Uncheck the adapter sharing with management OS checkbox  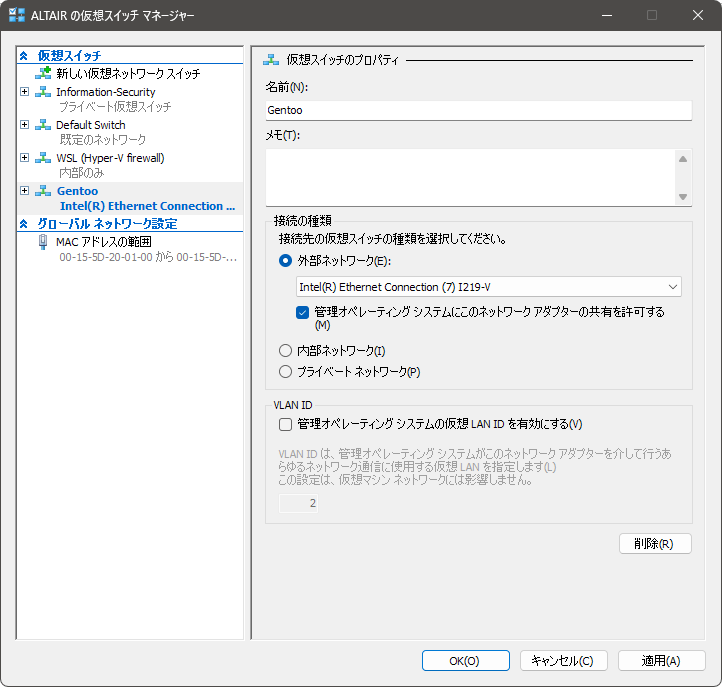pyautogui.click(x=303, y=313)
